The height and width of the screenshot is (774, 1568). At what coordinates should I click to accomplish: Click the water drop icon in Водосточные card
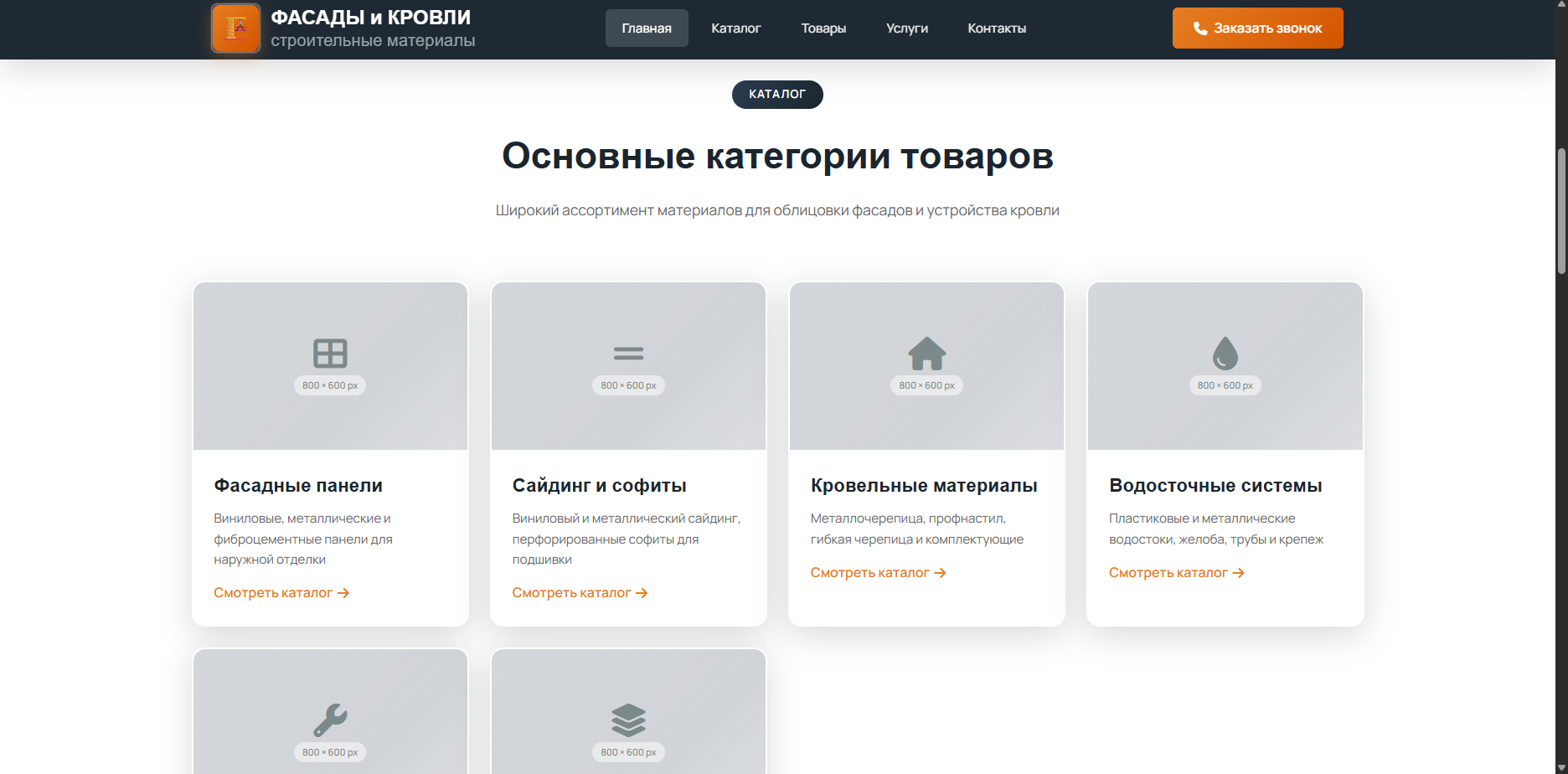click(x=1225, y=353)
